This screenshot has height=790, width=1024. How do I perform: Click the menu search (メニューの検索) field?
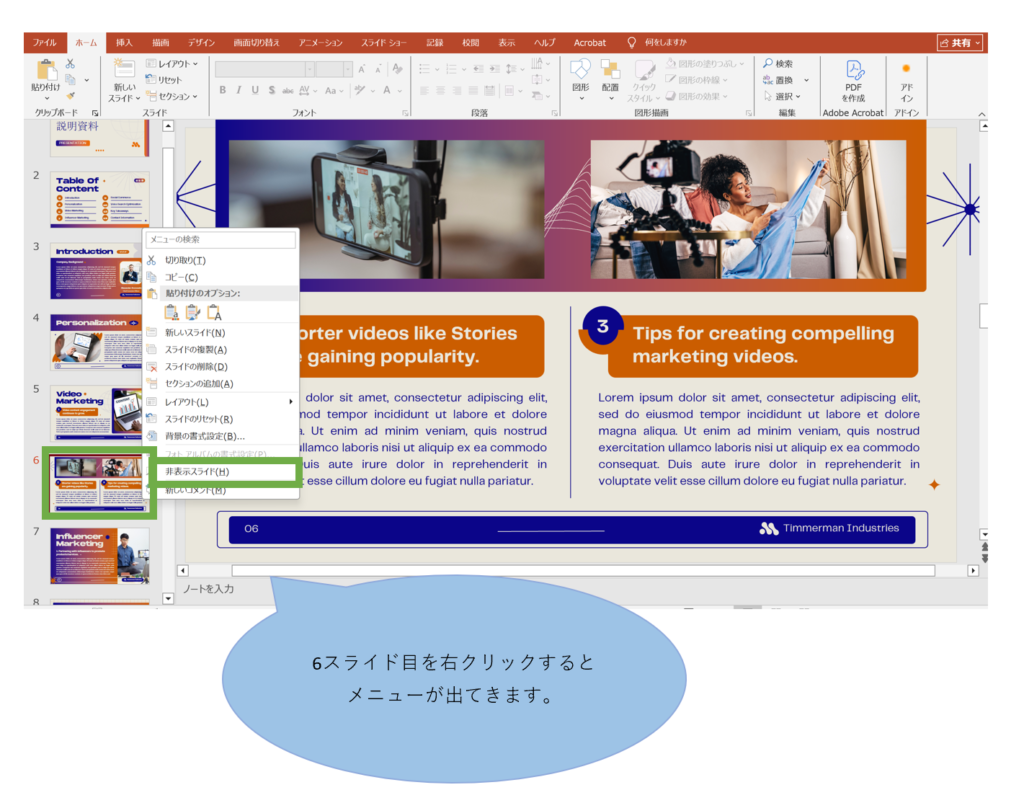[220, 240]
